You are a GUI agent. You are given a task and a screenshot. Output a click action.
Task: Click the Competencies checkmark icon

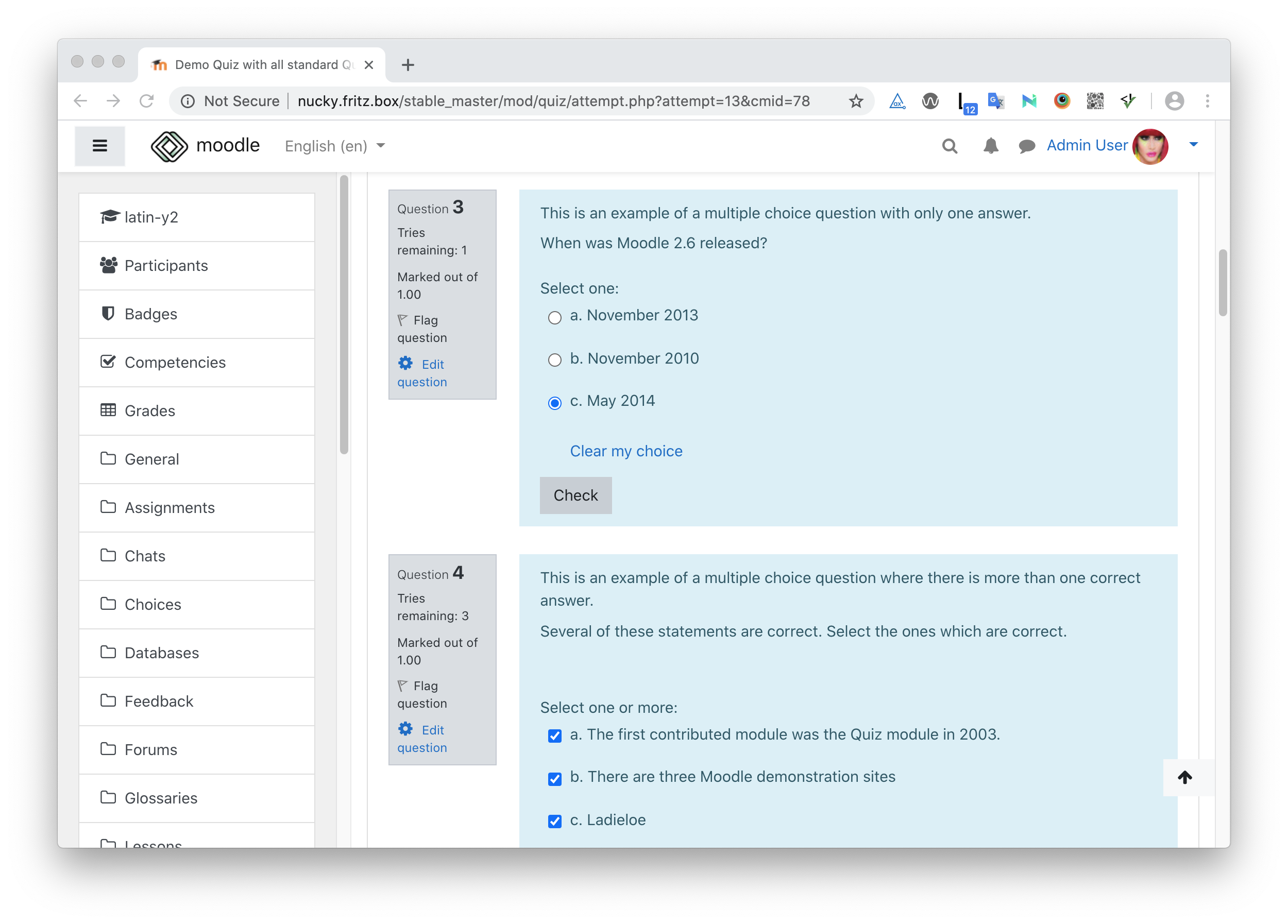108,362
